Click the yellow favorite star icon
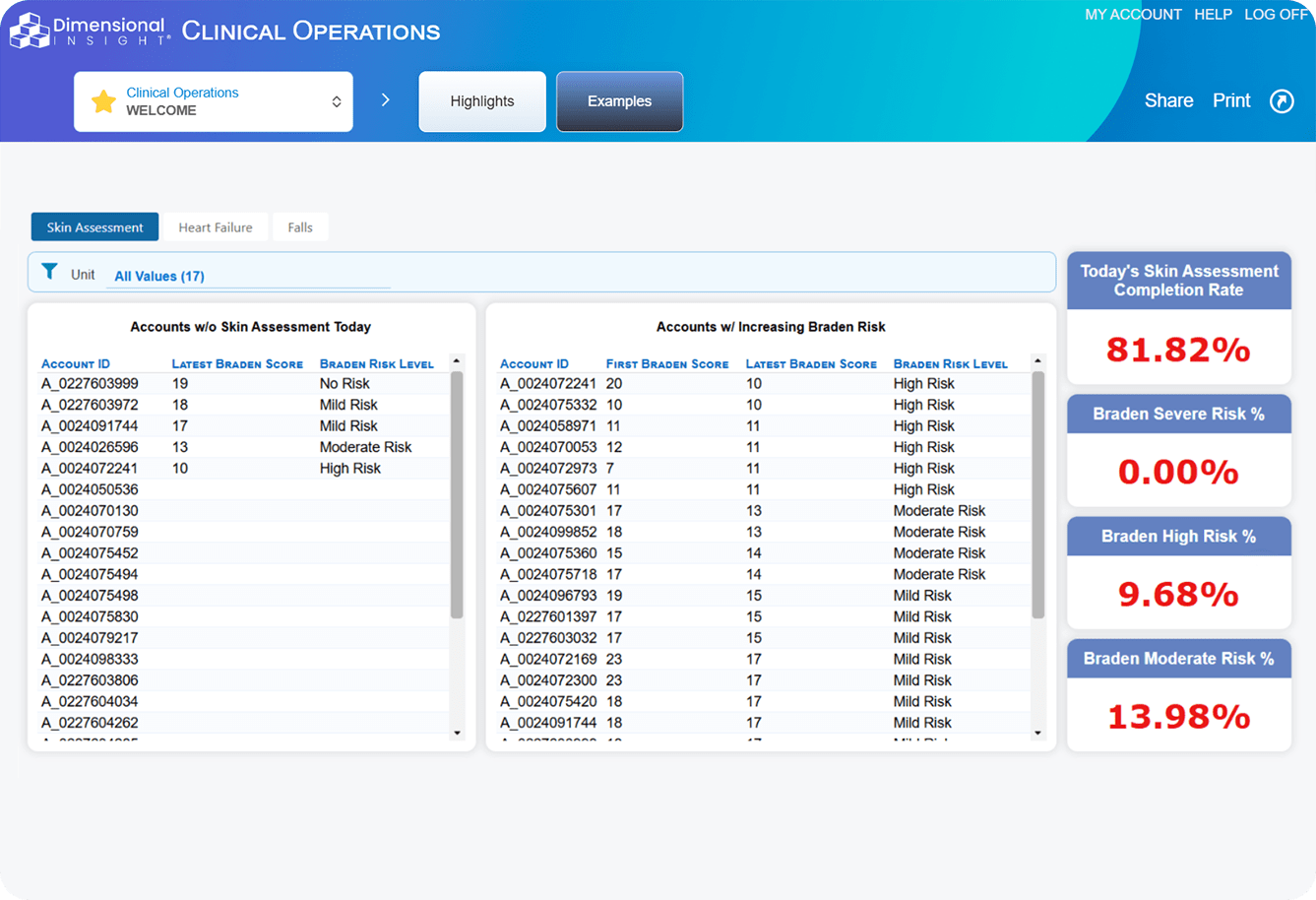Image resolution: width=1316 pixels, height=900 pixels. [103, 101]
